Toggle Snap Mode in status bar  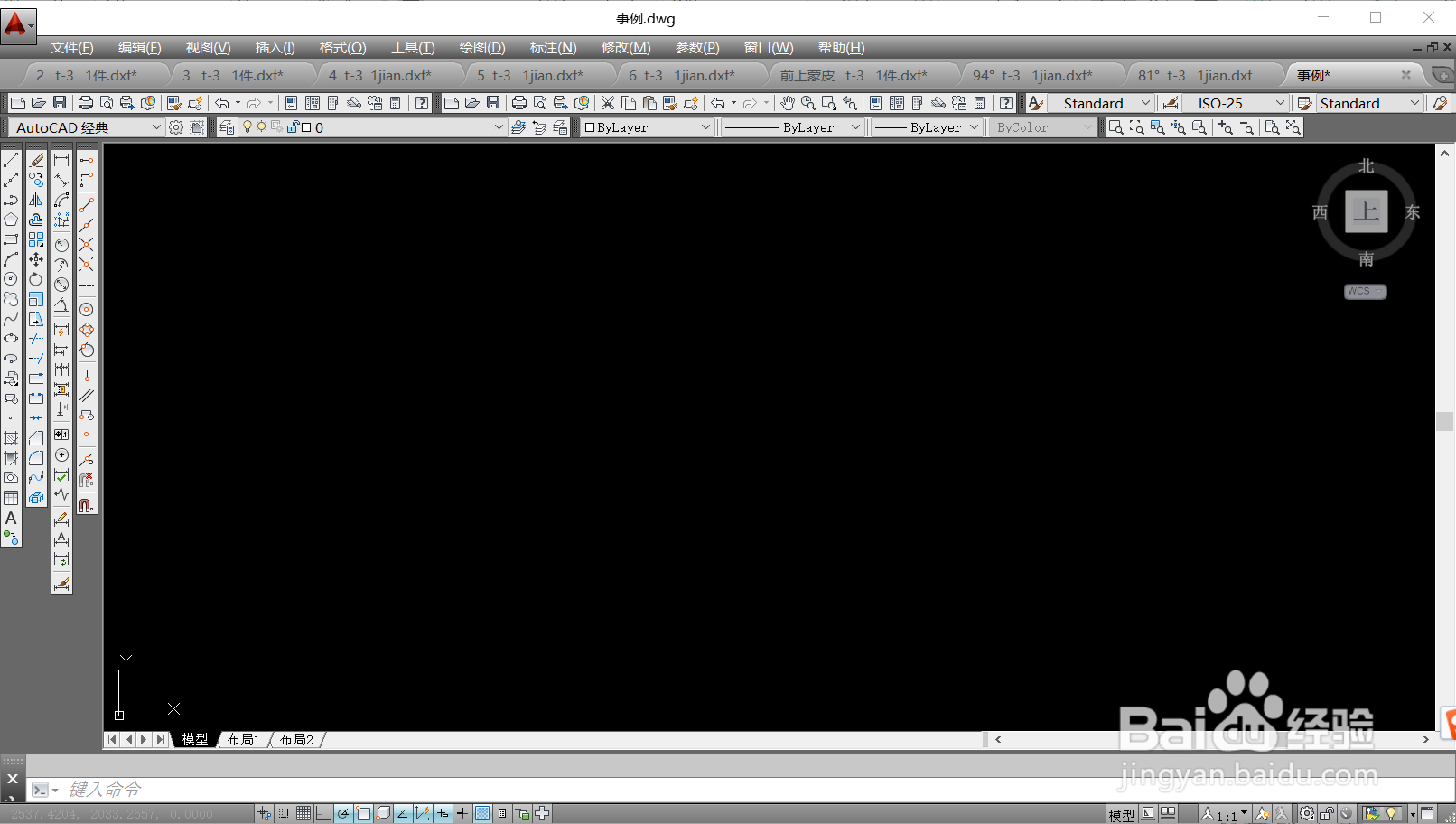click(284, 813)
